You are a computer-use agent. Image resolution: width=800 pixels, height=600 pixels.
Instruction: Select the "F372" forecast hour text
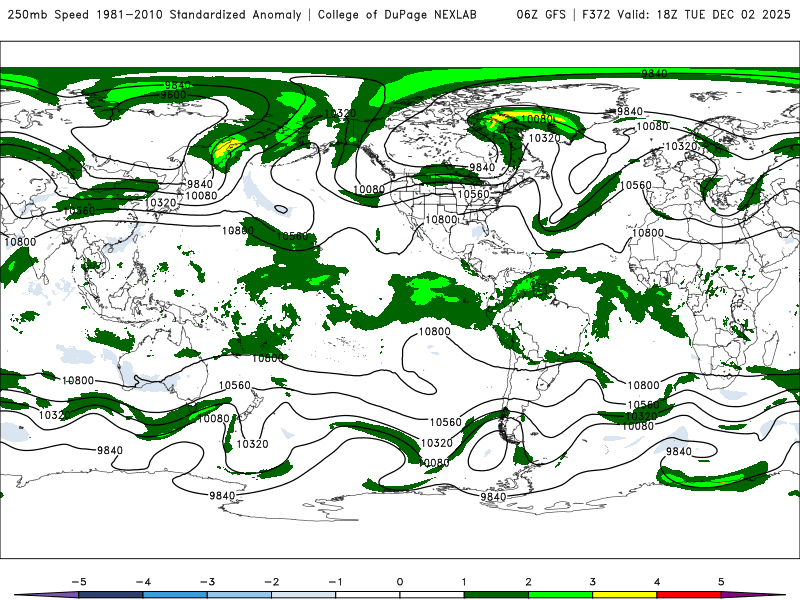coord(596,14)
